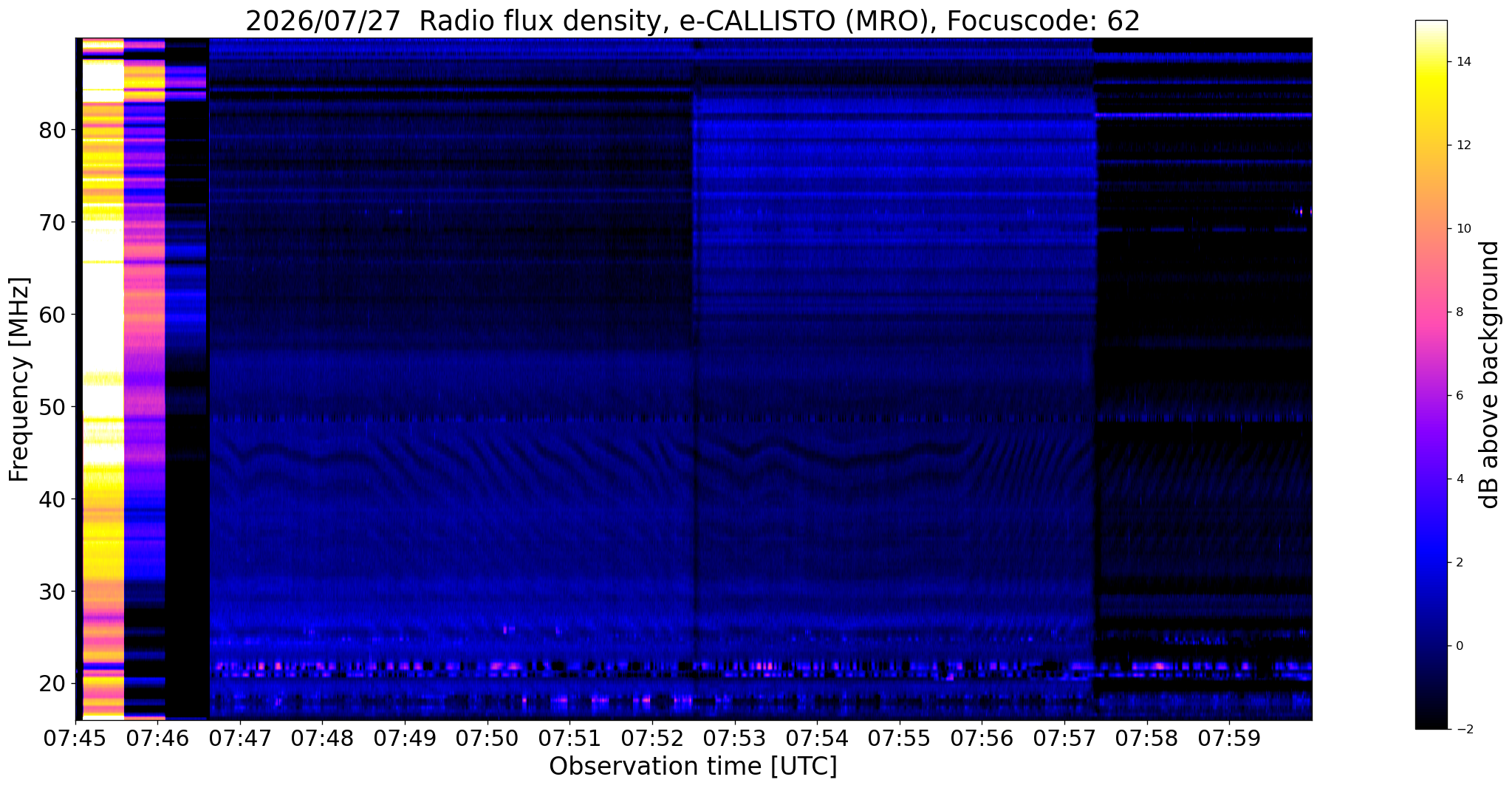This screenshot has width=1512, height=788.
Task: Click the Frequency [MHz] axis label
Action: (19, 379)
